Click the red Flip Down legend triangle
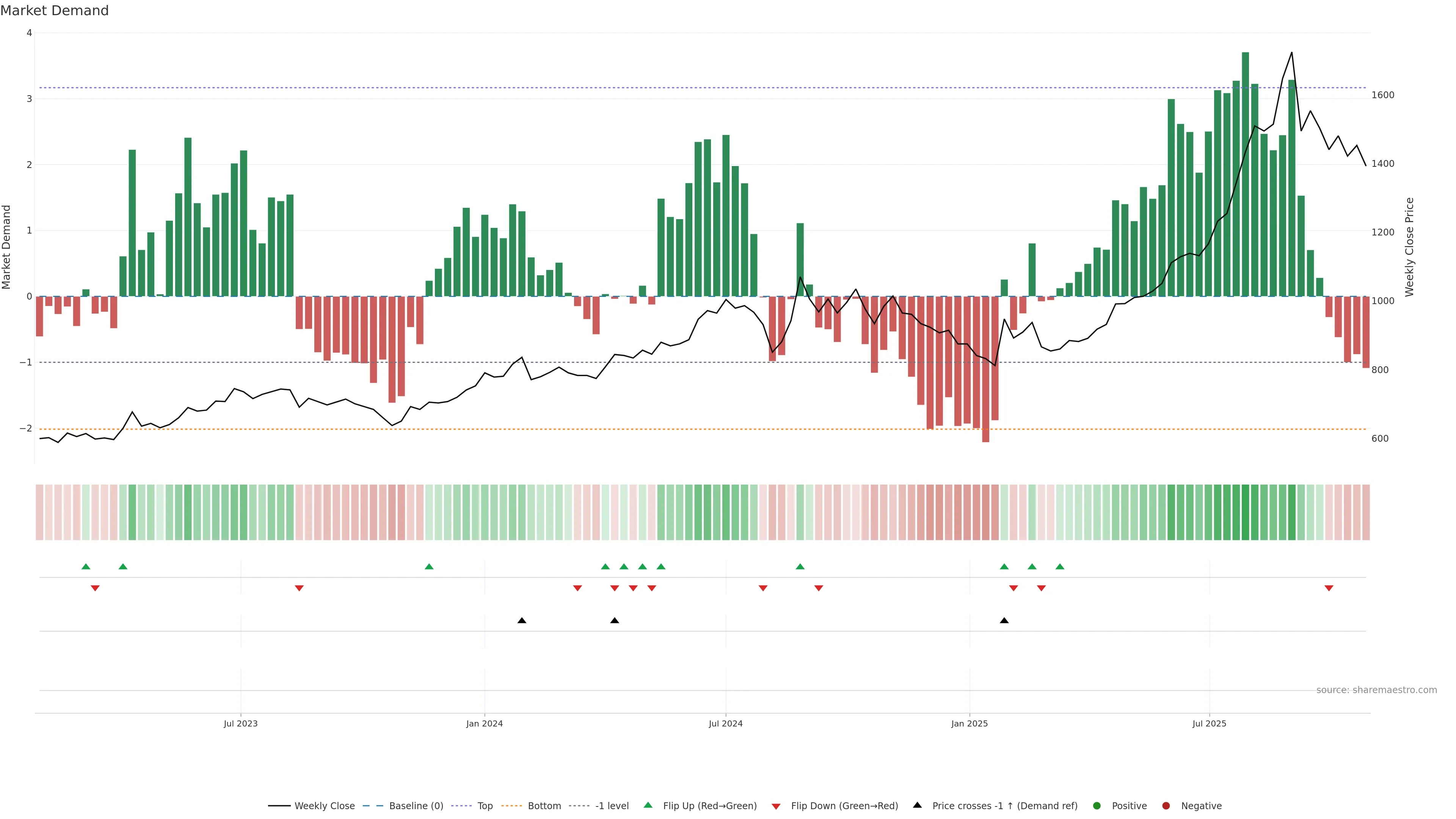1456x819 pixels. click(776, 806)
